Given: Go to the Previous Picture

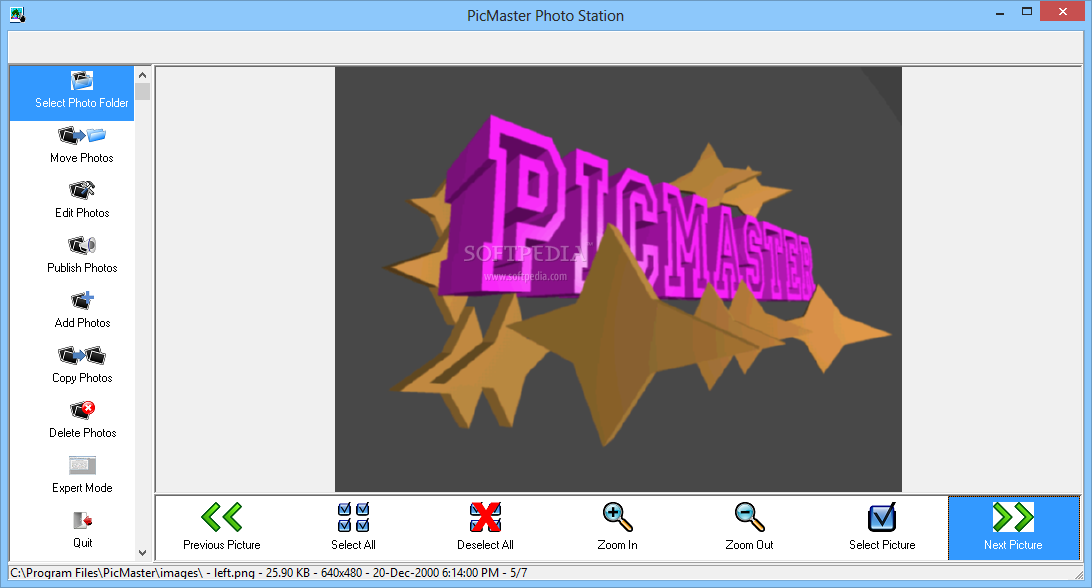Looking at the screenshot, I should coord(221,527).
